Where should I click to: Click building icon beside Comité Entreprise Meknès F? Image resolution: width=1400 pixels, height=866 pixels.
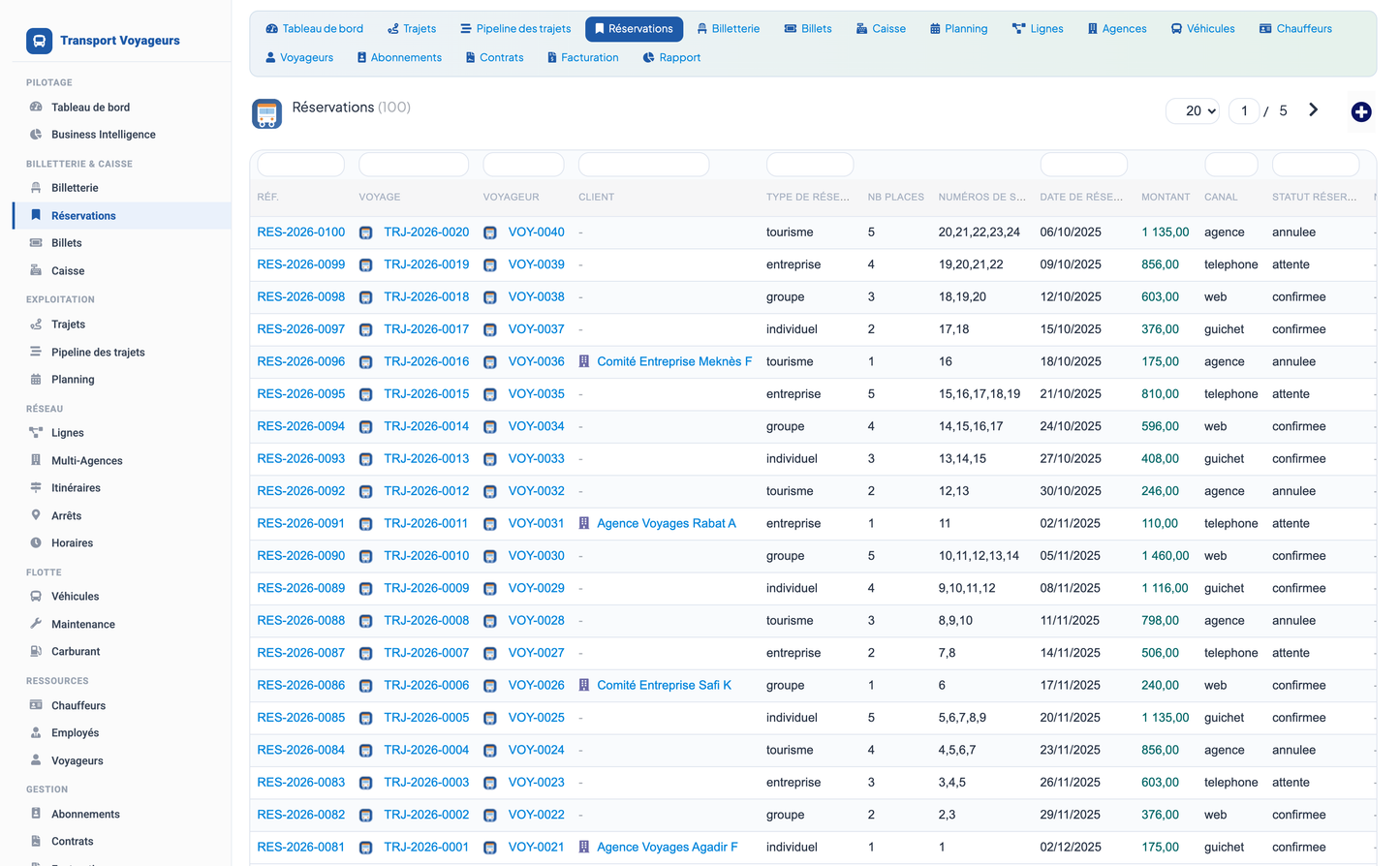(x=584, y=361)
